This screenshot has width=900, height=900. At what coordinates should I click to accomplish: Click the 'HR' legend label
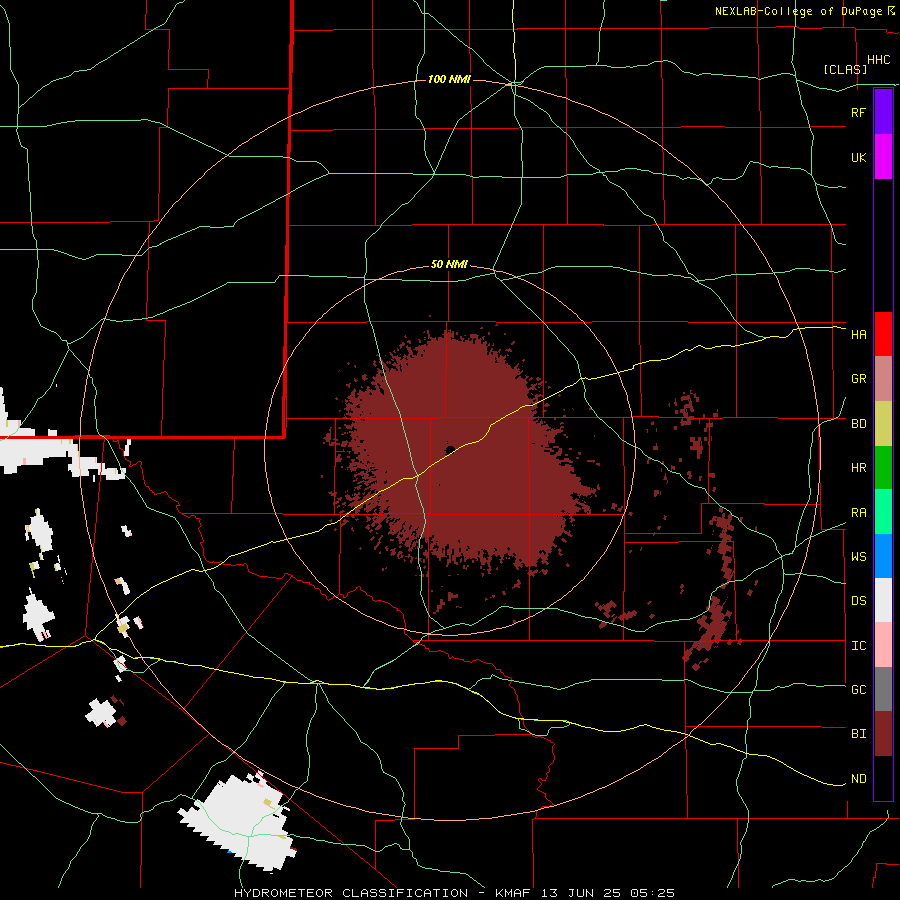coord(858,468)
